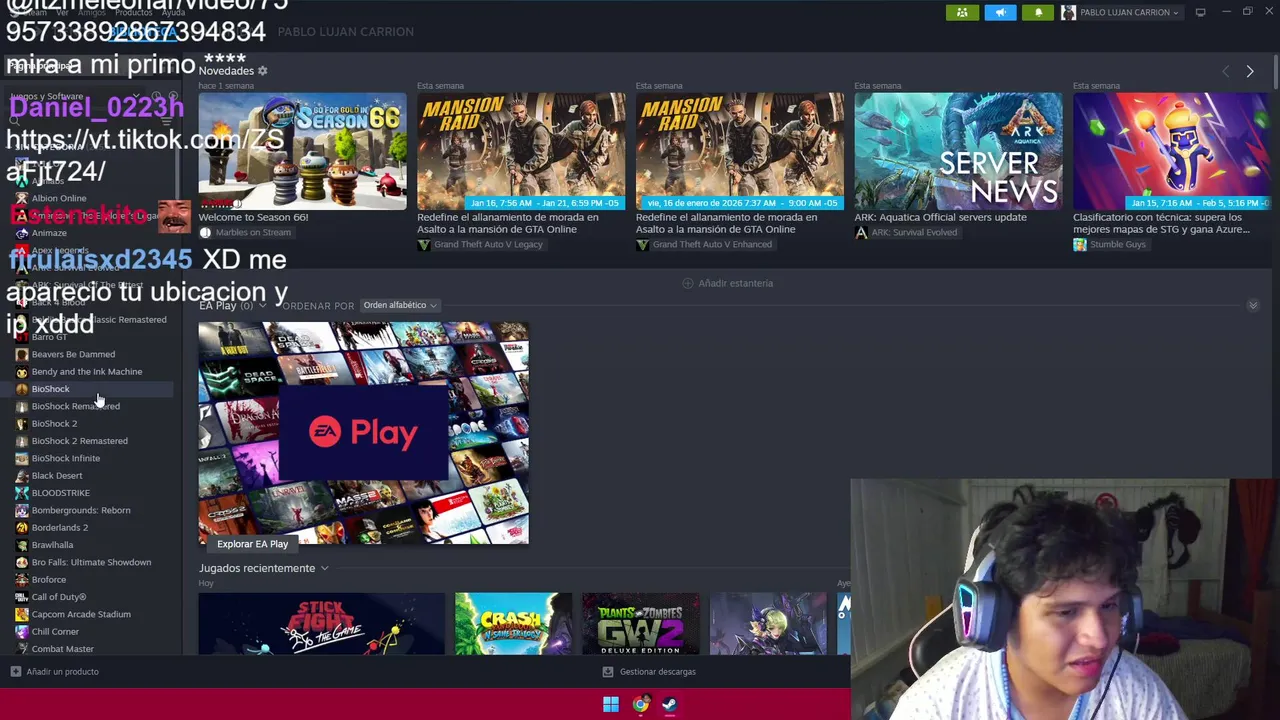Click the Call of Duty game icon
This screenshot has width=1280, height=720.
click(22, 597)
